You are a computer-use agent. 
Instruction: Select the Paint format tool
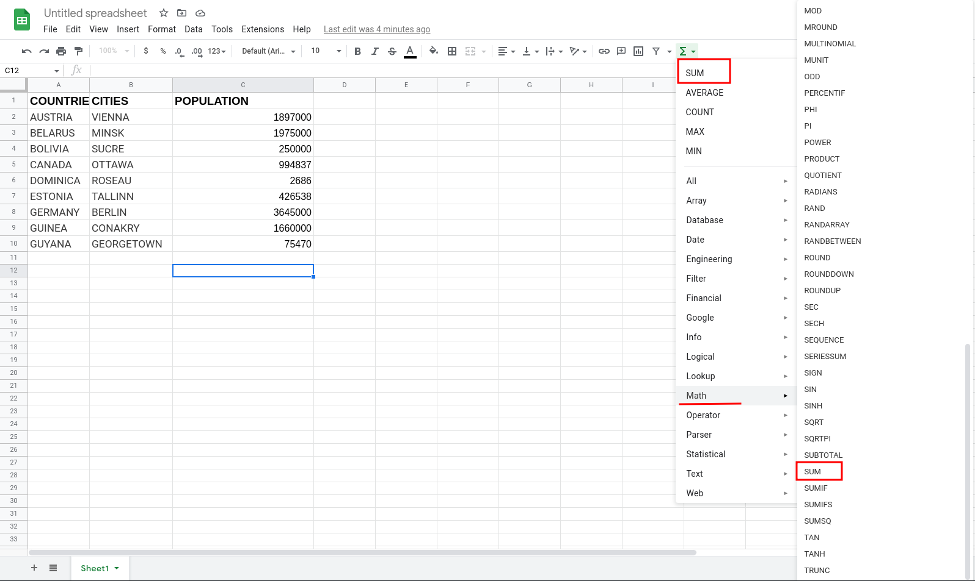[78, 51]
